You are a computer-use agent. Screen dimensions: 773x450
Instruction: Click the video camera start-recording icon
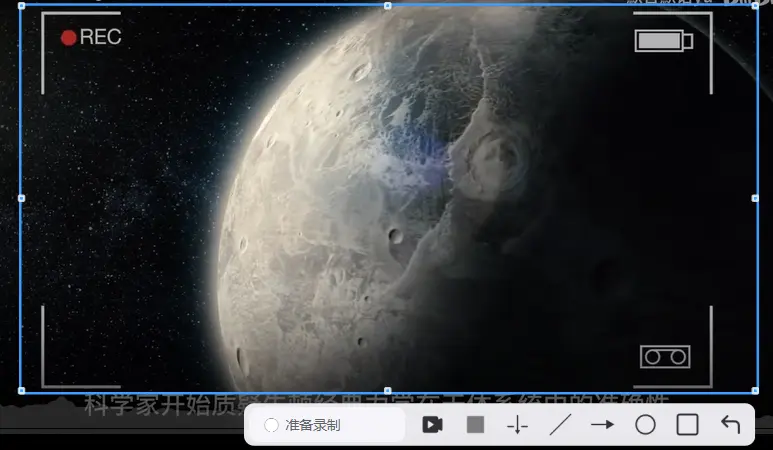point(432,425)
